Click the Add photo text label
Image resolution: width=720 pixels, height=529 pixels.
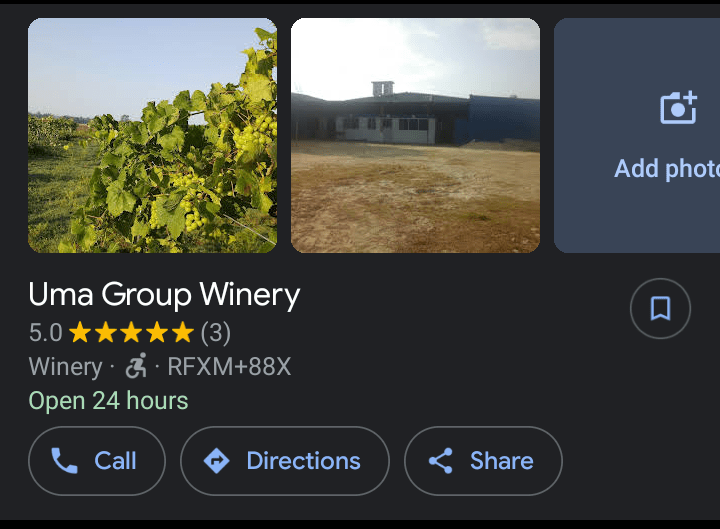pos(667,169)
